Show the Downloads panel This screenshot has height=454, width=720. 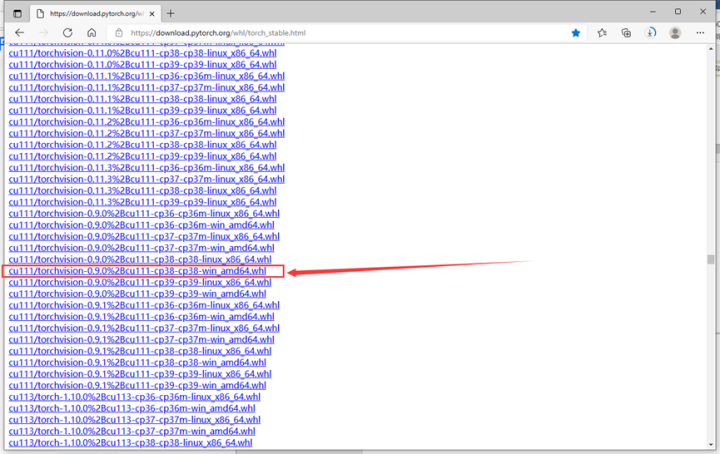click(650, 33)
